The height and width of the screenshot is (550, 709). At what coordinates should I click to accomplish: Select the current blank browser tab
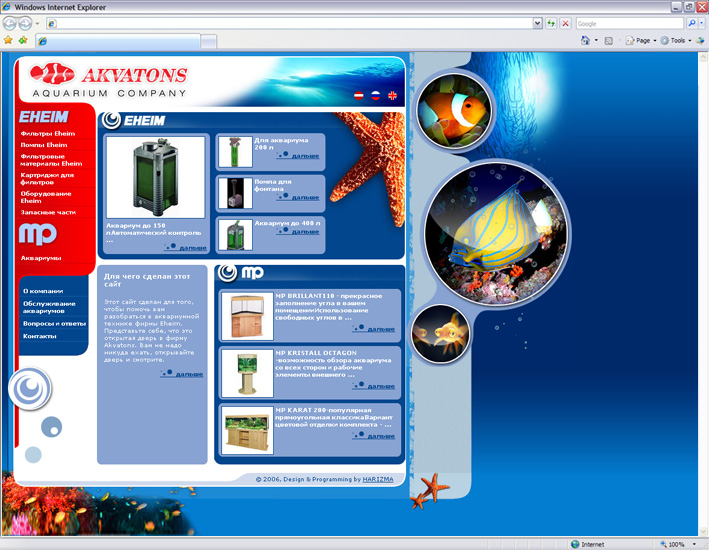click(118, 41)
